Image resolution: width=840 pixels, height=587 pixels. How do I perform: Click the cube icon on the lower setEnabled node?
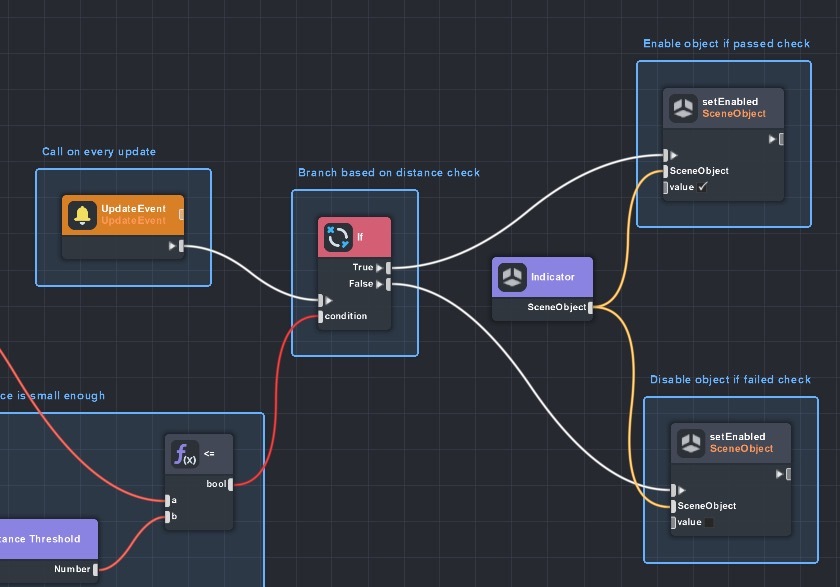pyautogui.click(x=690, y=443)
